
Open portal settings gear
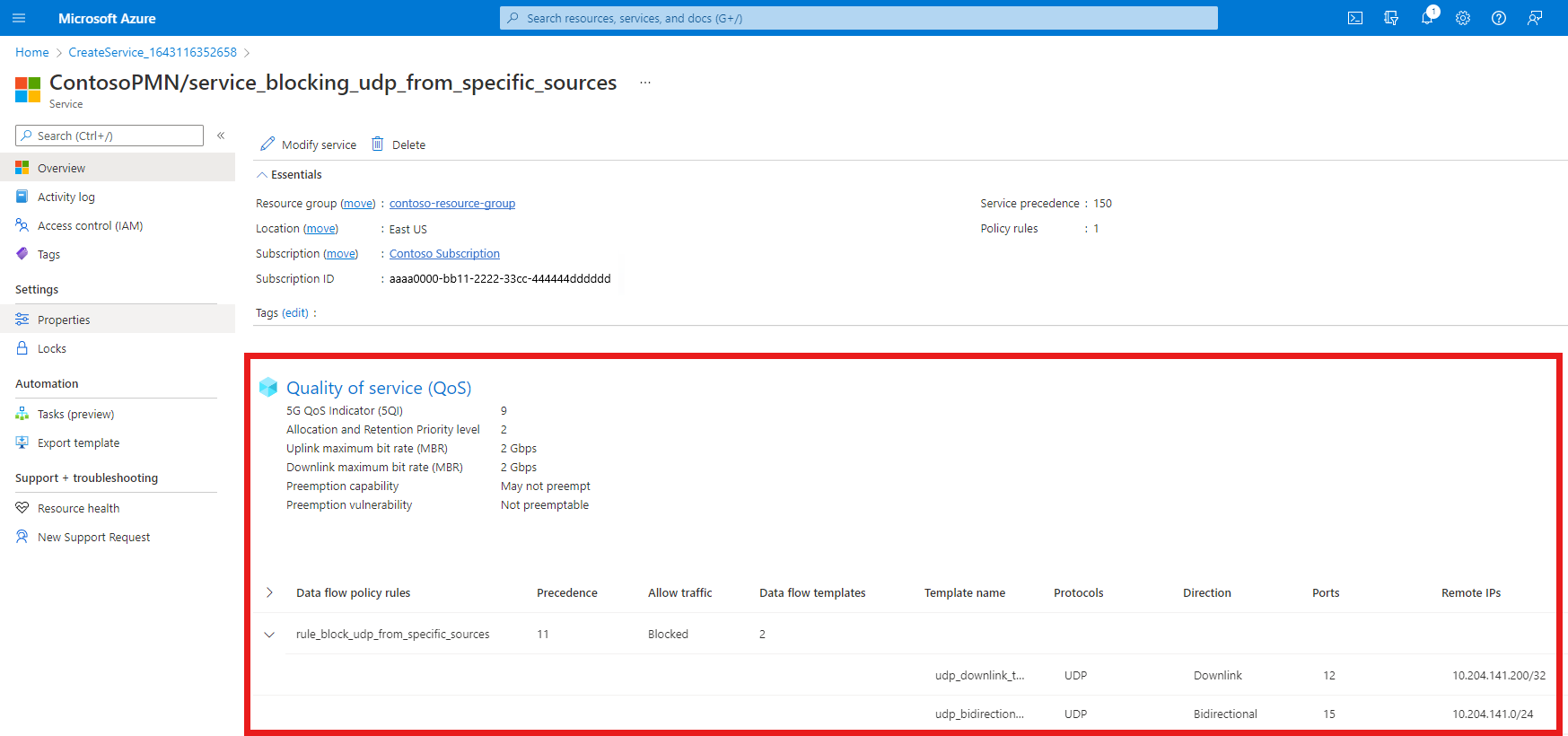point(1463,18)
